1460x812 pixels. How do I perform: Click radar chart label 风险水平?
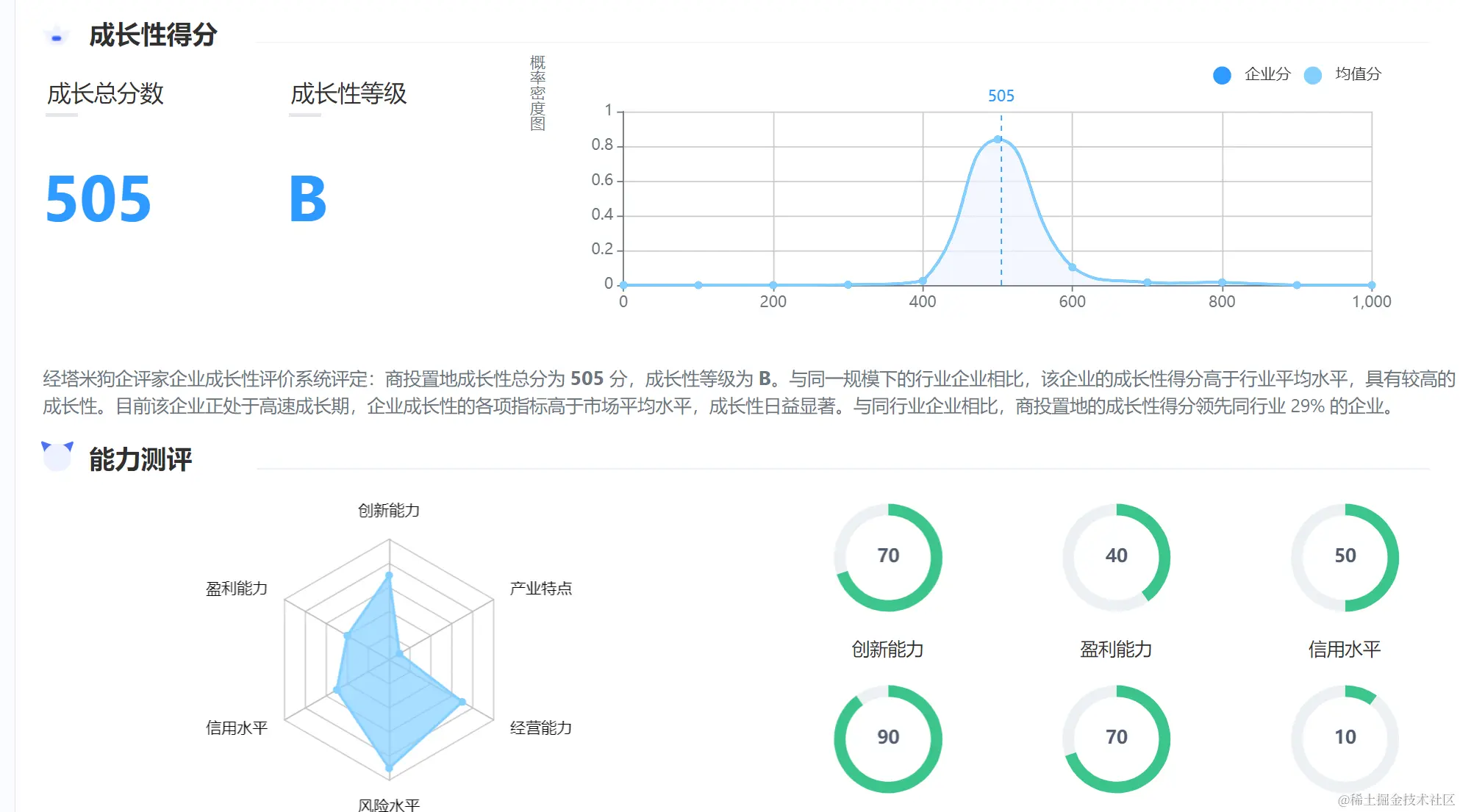click(x=388, y=805)
